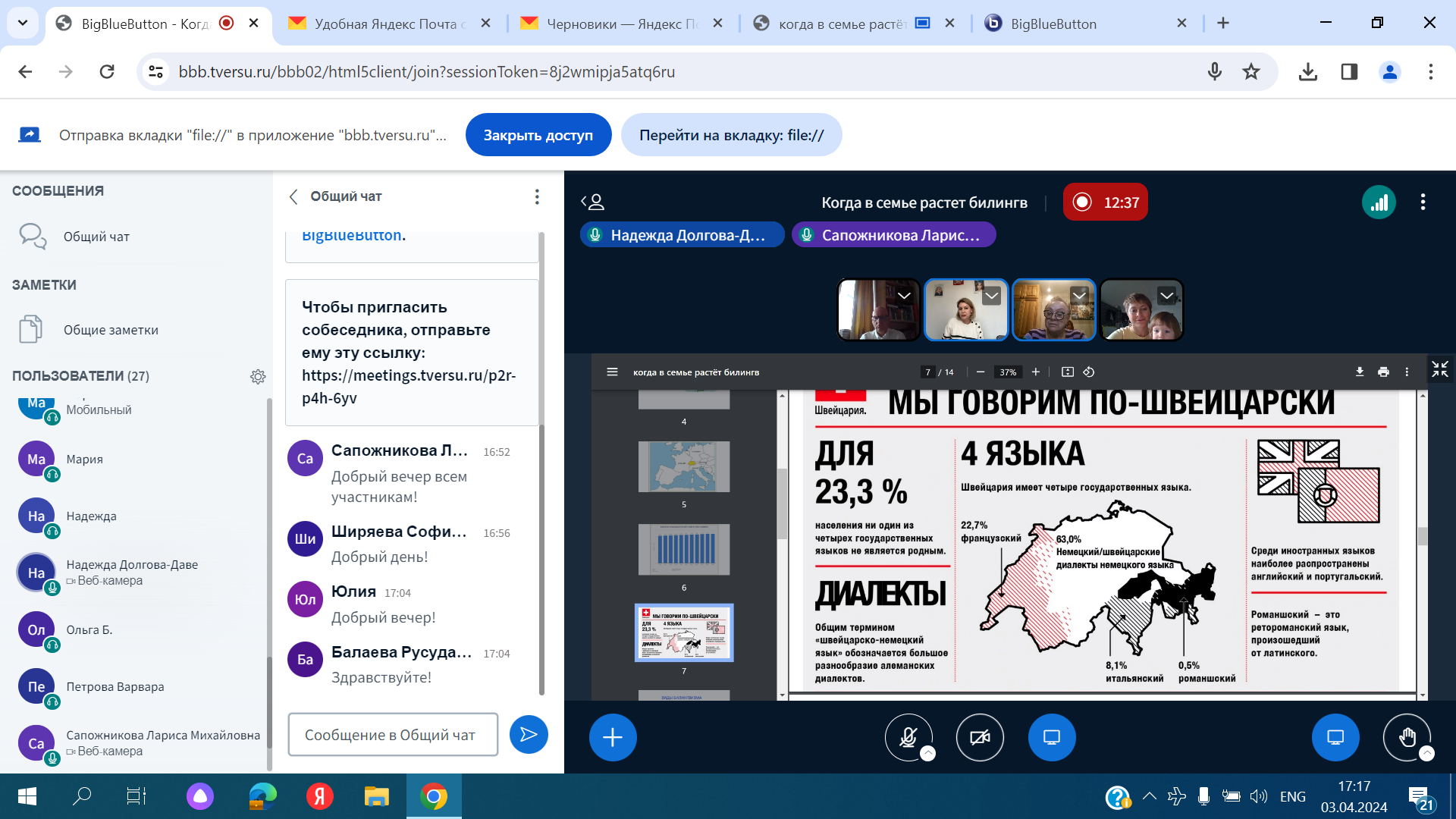Download the PDF file
This screenshot has width=1456, height=819.
[1360, 372]
